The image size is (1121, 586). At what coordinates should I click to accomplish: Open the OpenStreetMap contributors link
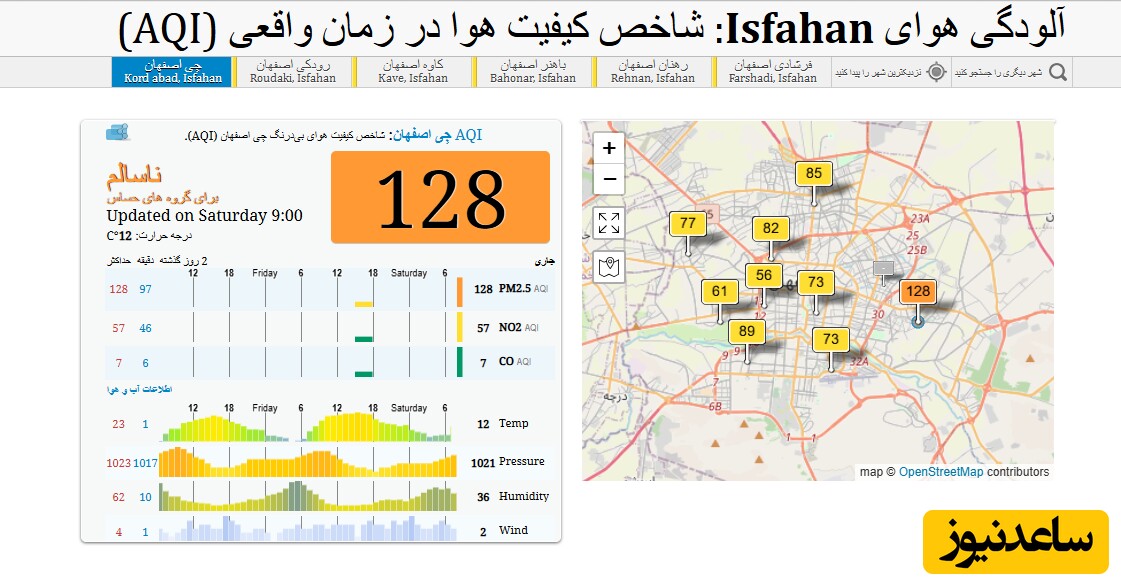[x=941, y=472]
